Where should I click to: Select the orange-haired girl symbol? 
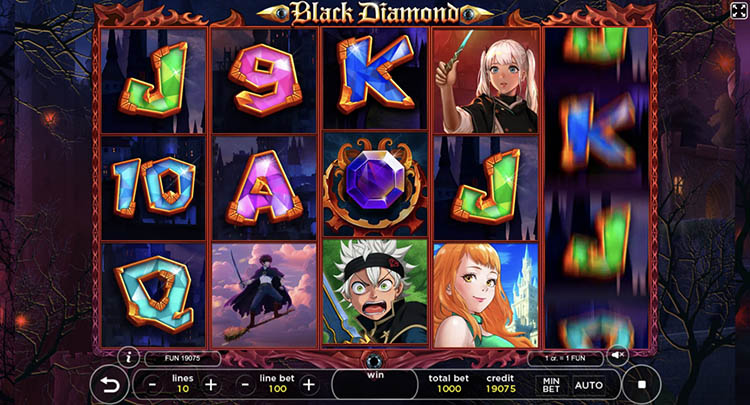tap(485, 295)
